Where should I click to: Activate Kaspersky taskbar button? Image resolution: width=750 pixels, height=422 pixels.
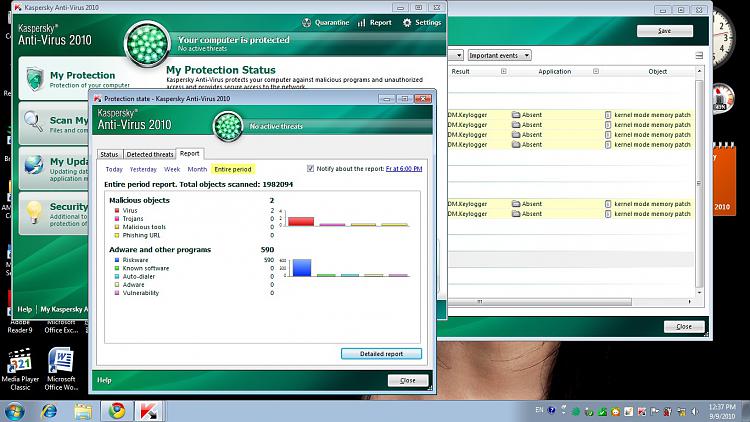pos(150,411)
